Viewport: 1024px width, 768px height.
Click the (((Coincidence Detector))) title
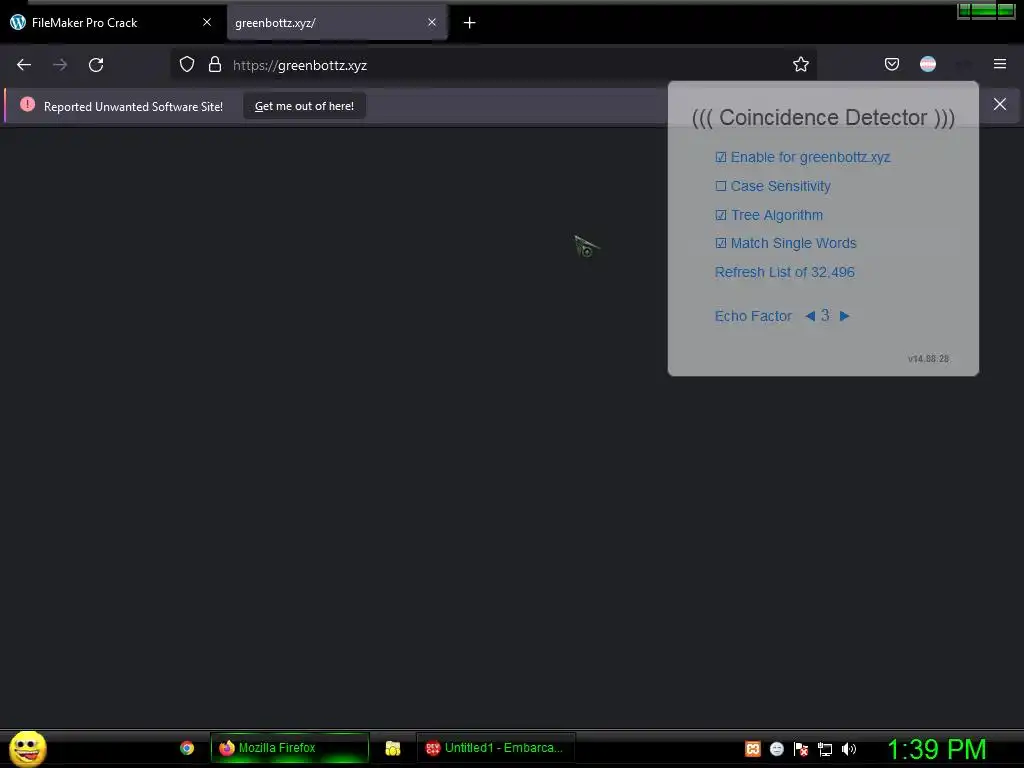coord(823,118)
